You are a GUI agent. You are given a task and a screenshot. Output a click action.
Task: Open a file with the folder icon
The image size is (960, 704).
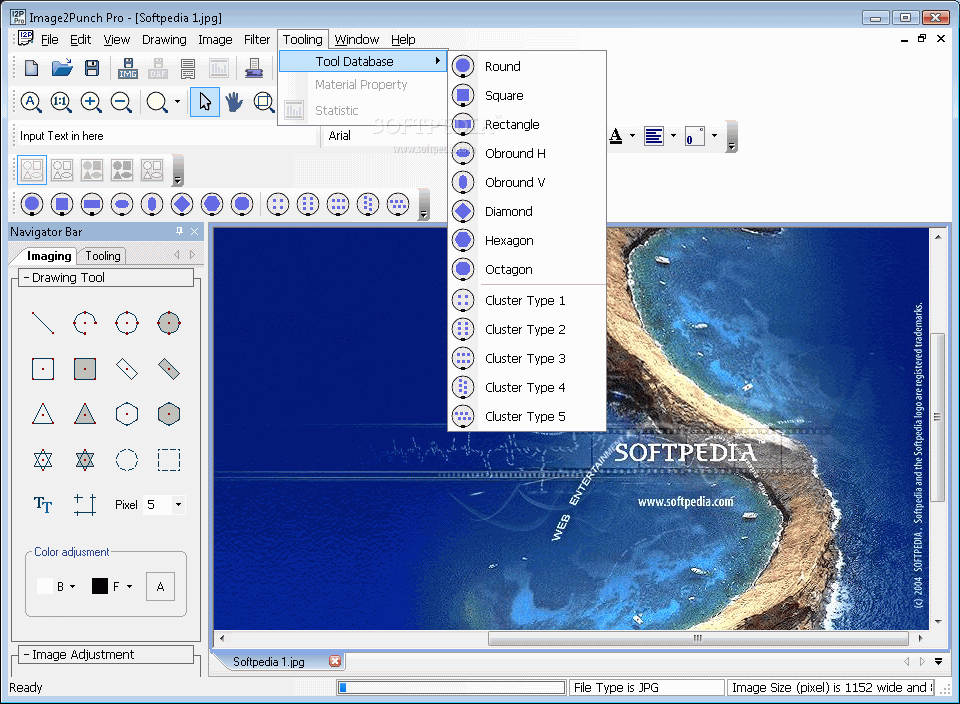tap(62, 67)
